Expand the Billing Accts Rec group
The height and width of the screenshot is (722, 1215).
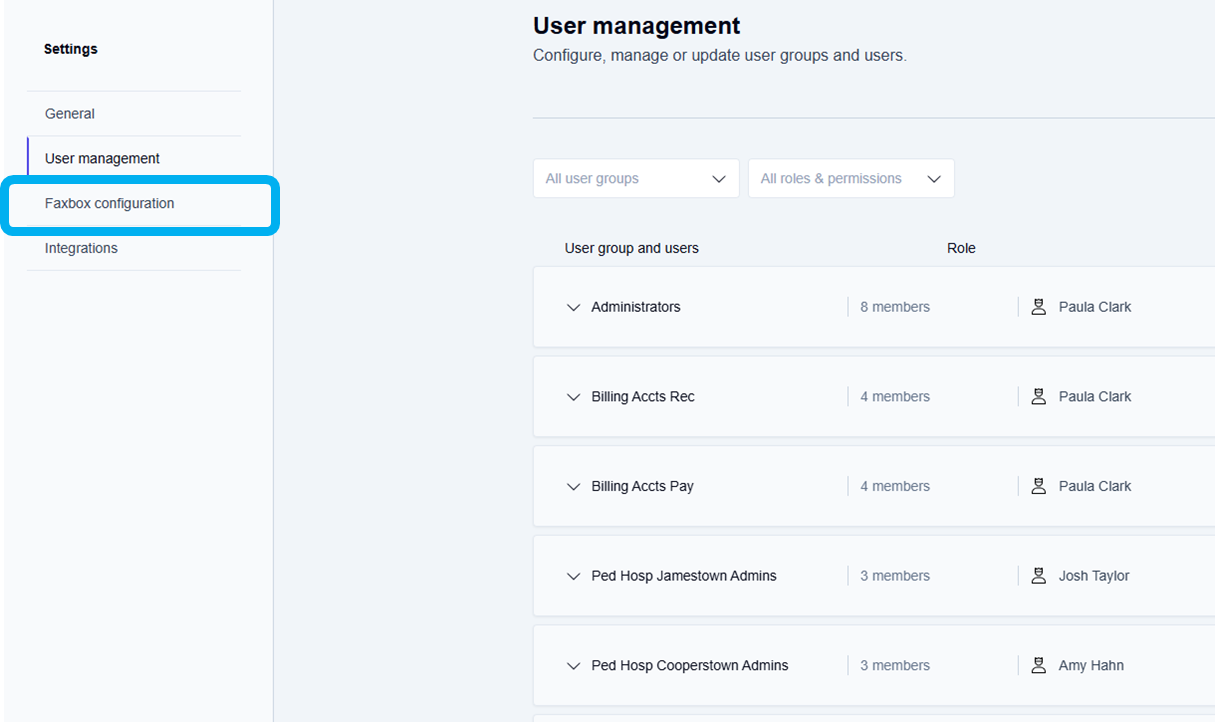[573, 397]
